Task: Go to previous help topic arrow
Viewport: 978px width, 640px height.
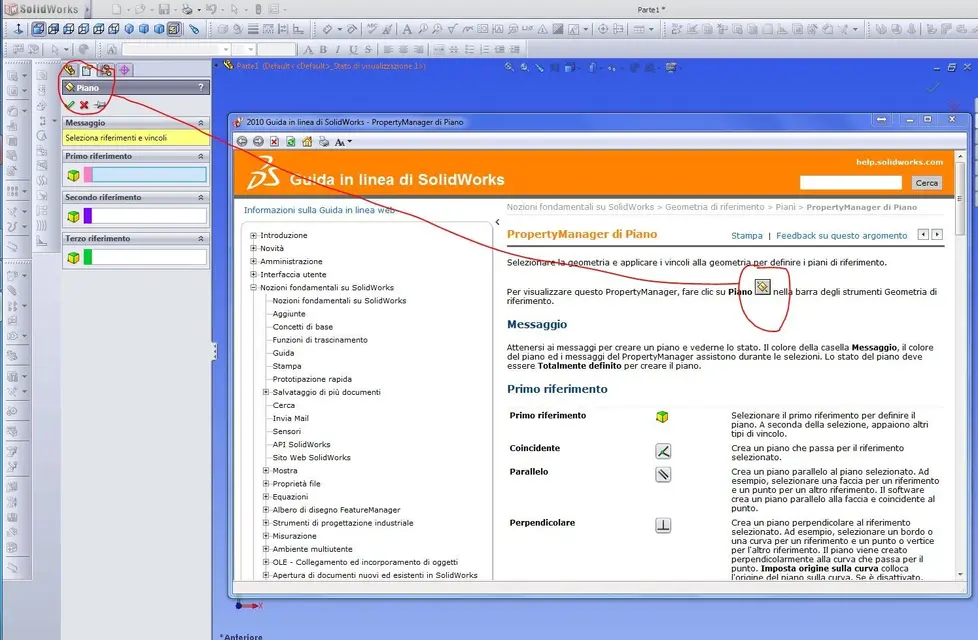Action: [923, 235]
